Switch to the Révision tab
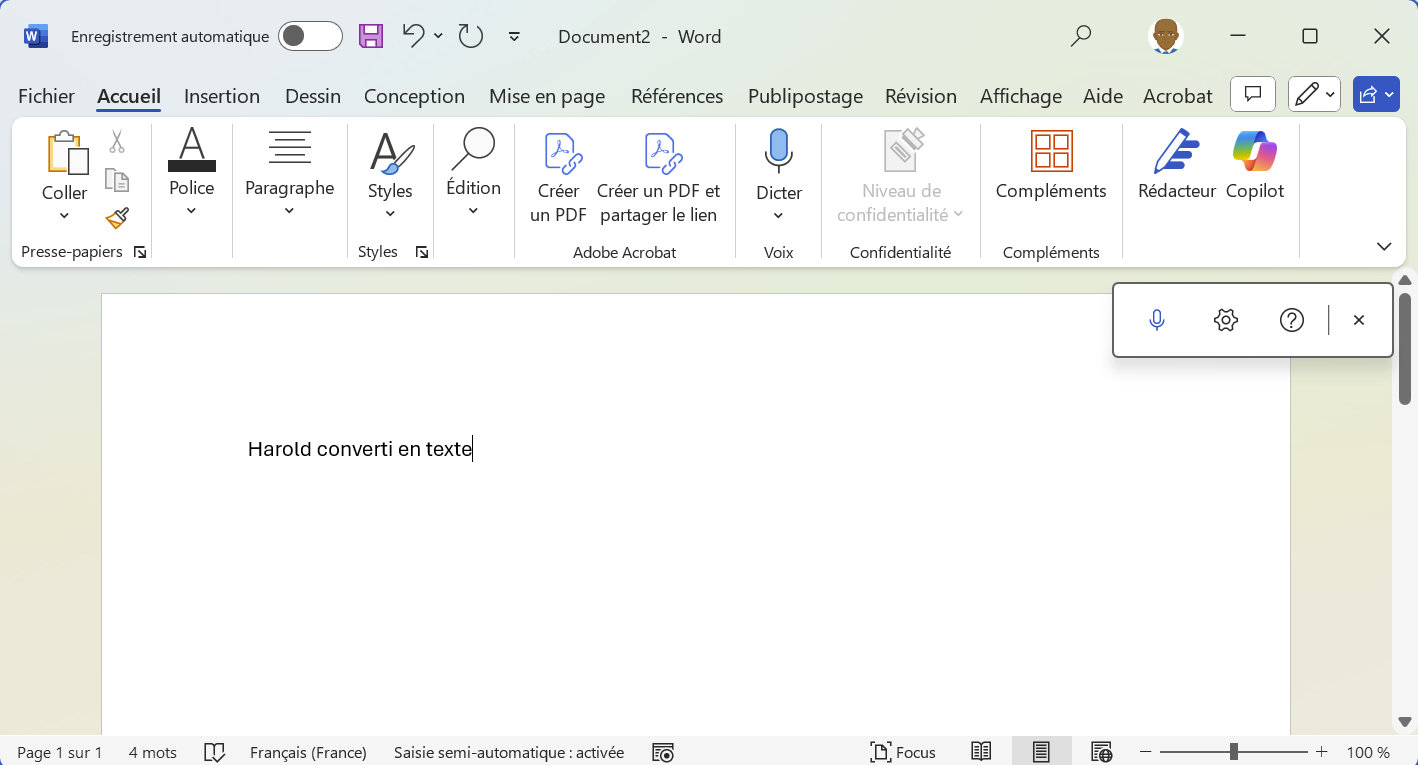Screen dimensions: 1418x765 click(920, 96)
